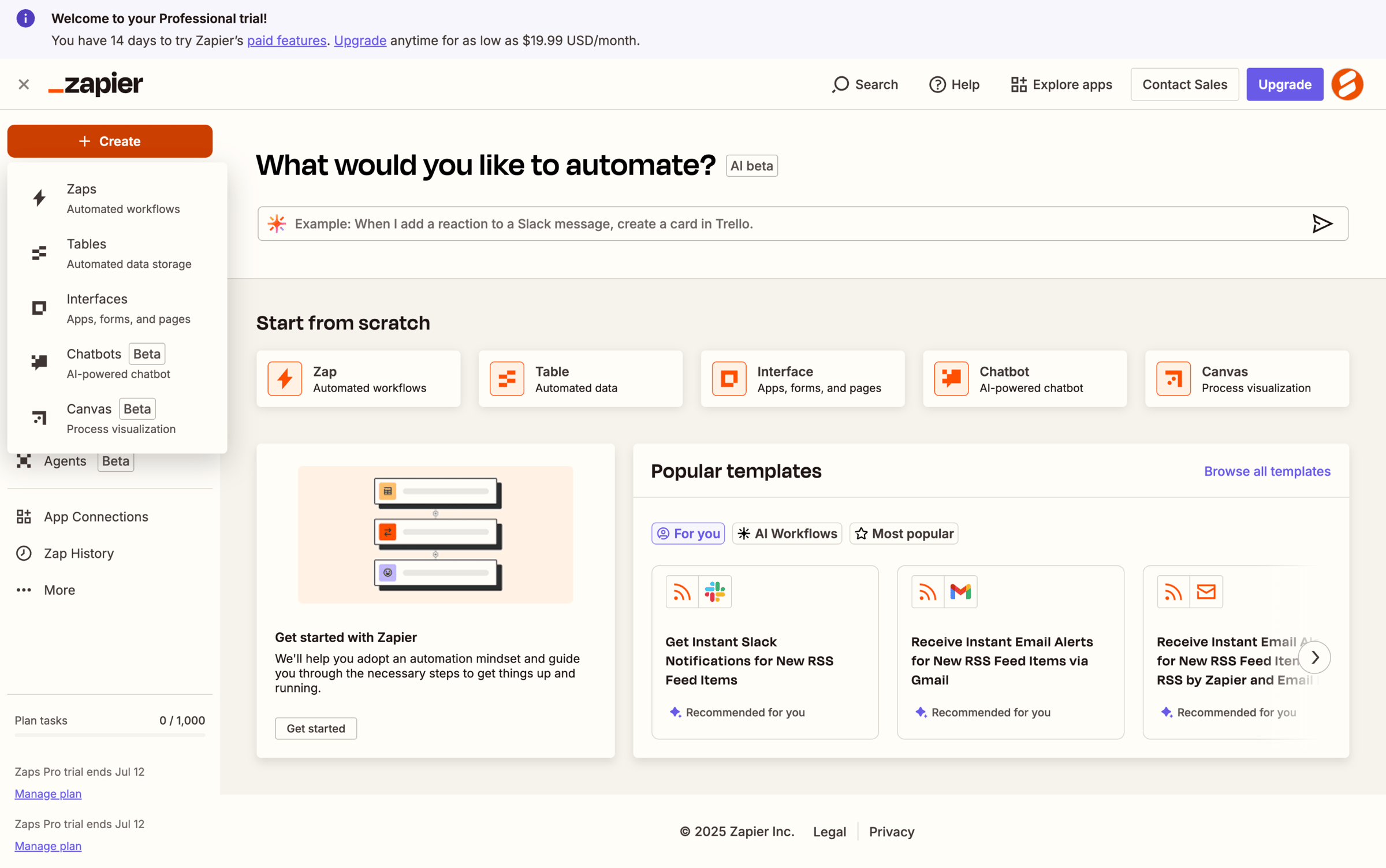Click the Zapier logo
Viewport: 1386px width, 868px height.
pyautogui.click(x=96, y=84)
